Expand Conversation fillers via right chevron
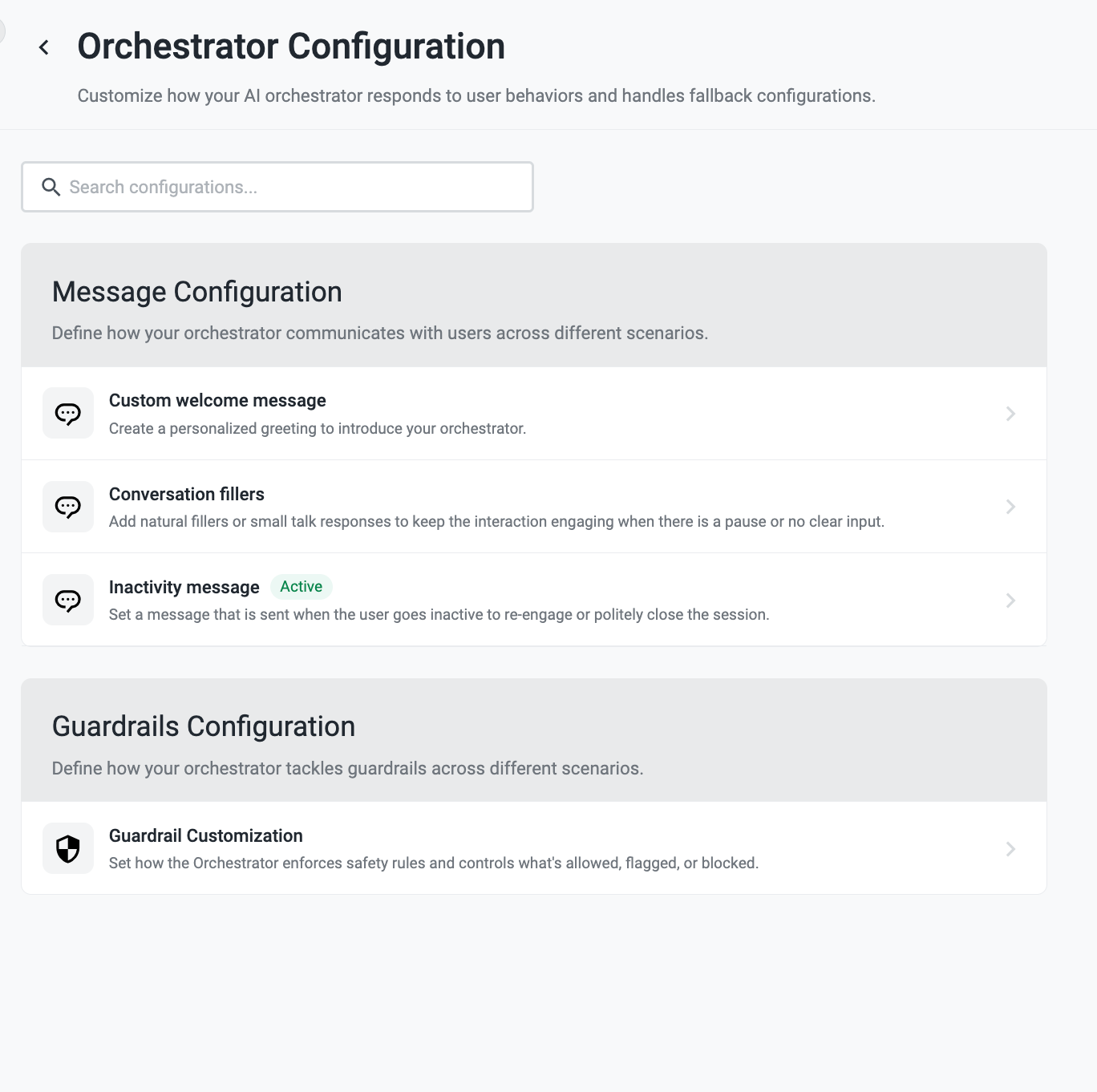The height and width of the screenshot is (1092, 1097). click(x=1010, y=507)
